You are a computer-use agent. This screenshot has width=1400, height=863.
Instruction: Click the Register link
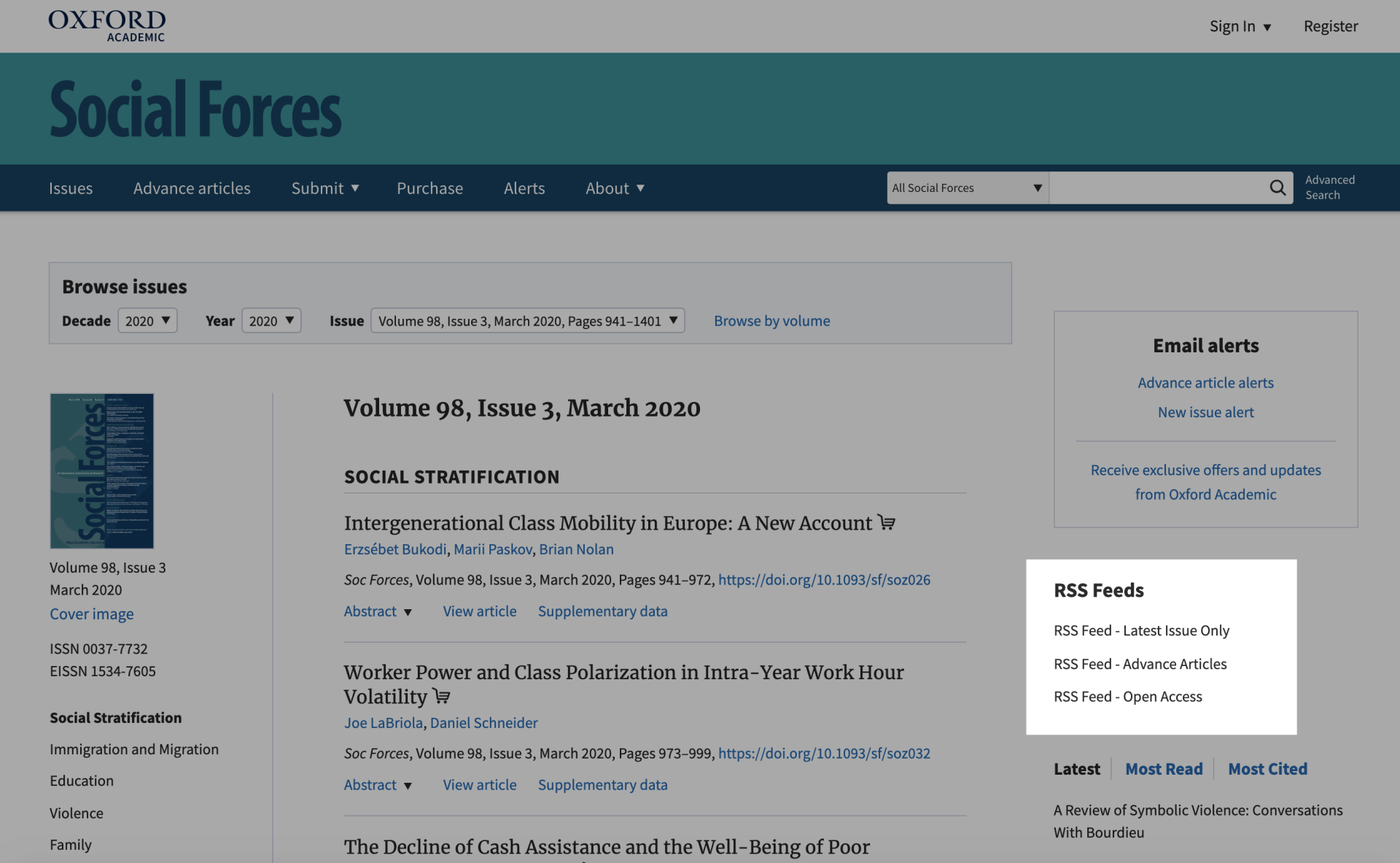(x=1331, y=26)
